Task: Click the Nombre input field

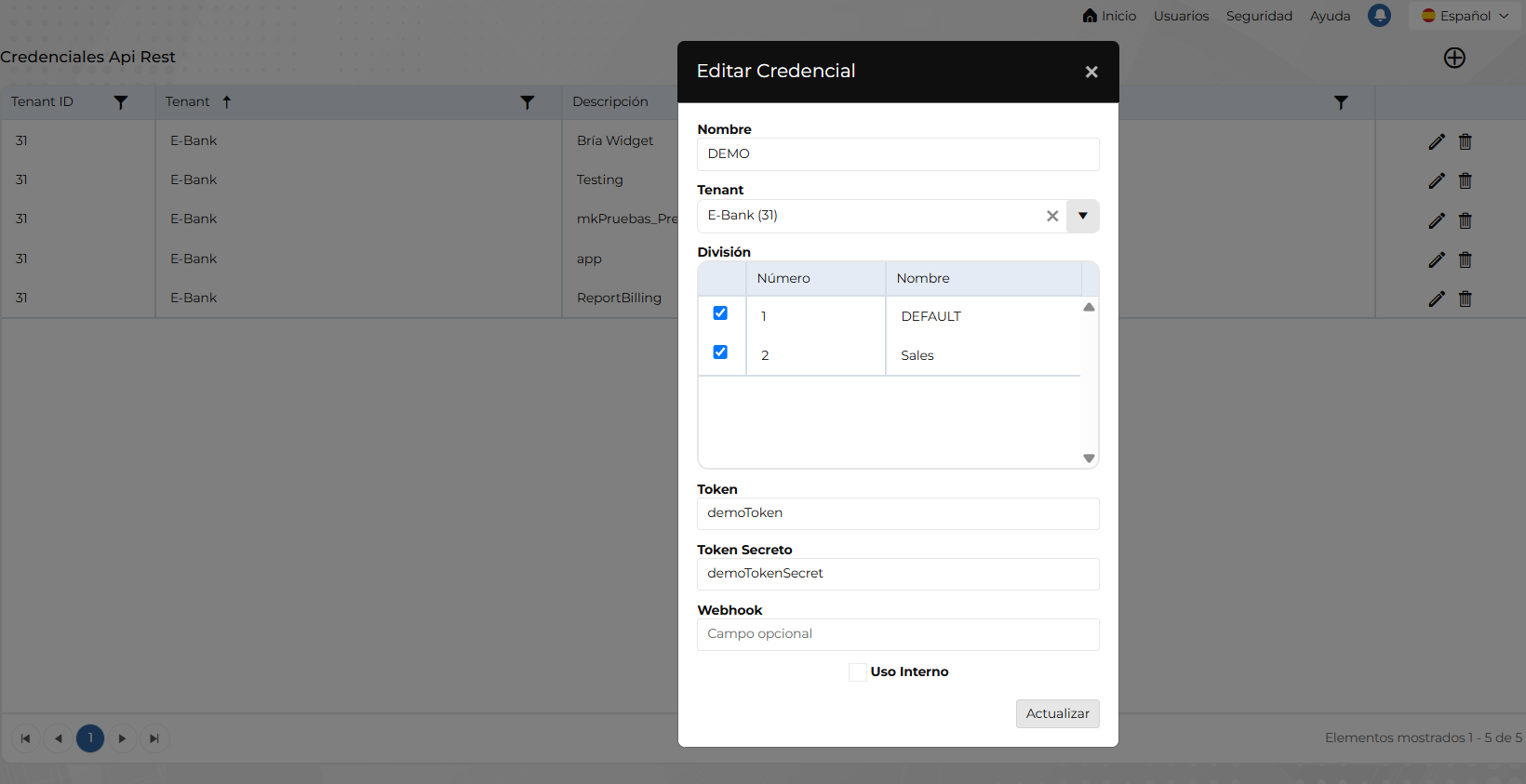Action: 898,154
